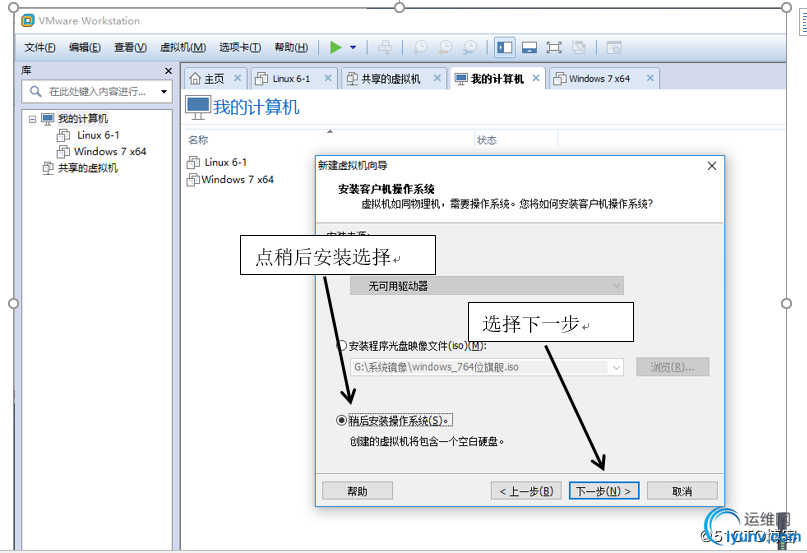The image size is (807, 553).
Task: Click the < 上一步(B) button
Action: (525, 491)
